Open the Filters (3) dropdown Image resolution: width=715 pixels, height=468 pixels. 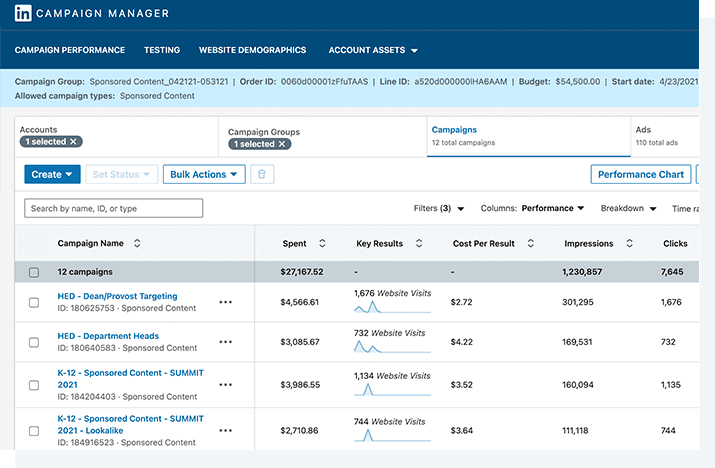439,208
